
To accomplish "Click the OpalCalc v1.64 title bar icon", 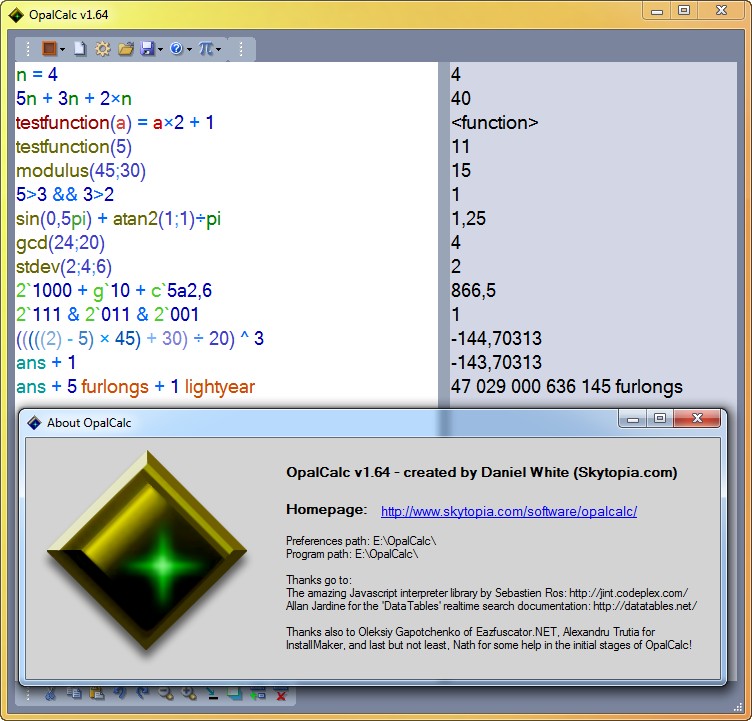I will coord(16,15).
